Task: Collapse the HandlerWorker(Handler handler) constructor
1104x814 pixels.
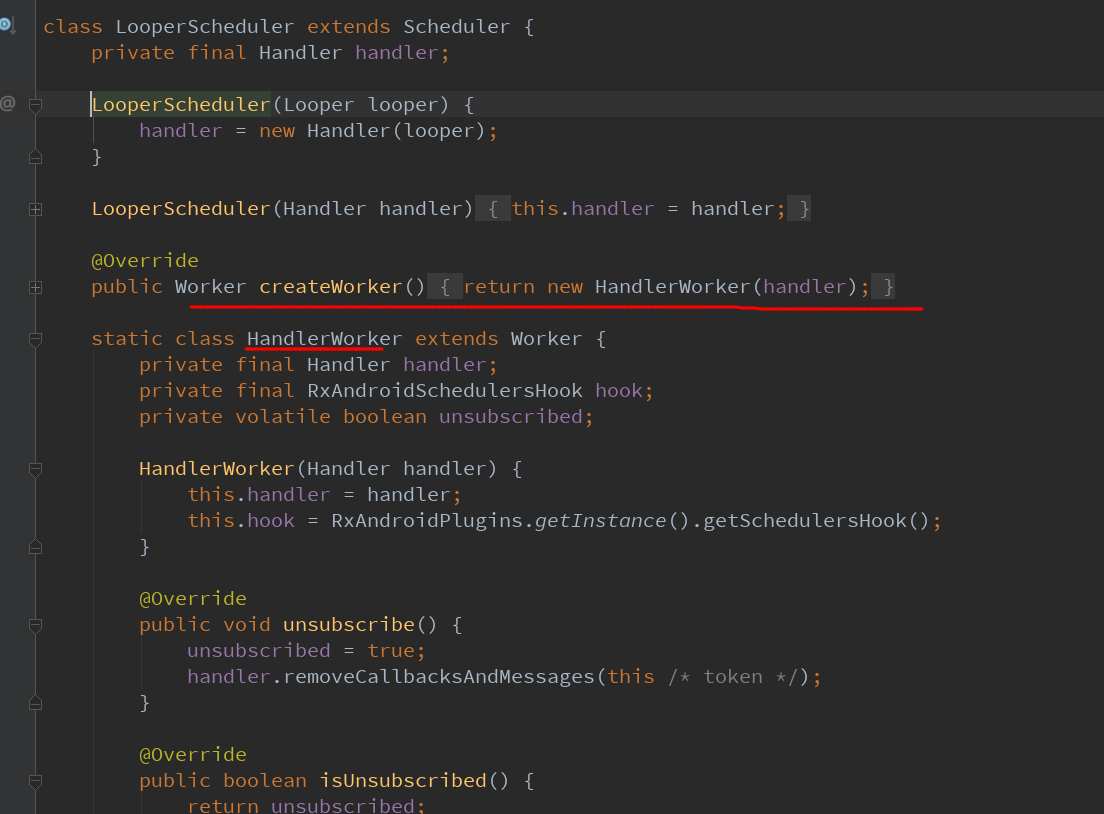Action: [35, 469]
